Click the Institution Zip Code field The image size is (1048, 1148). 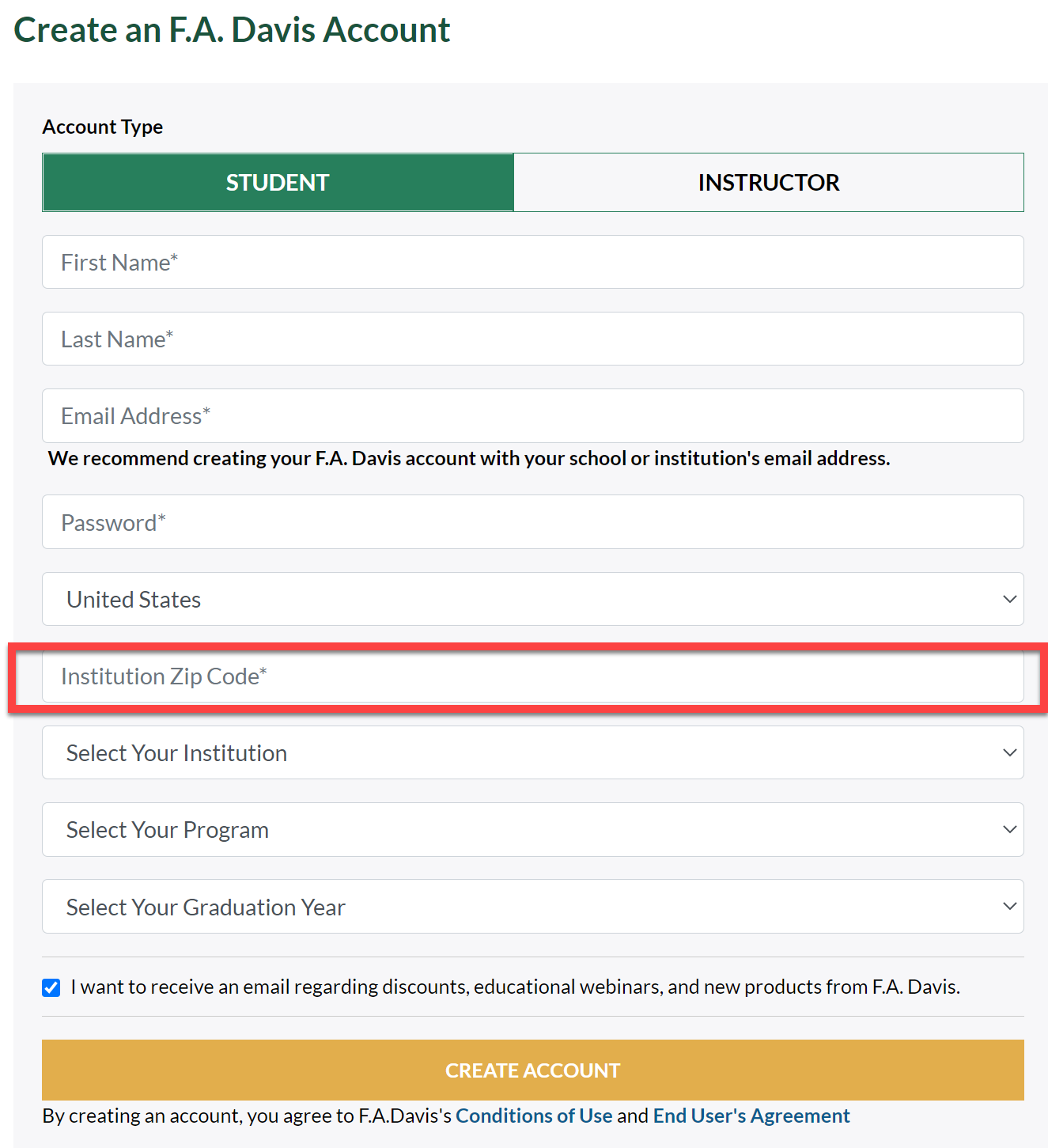click(x=532, y=676)
